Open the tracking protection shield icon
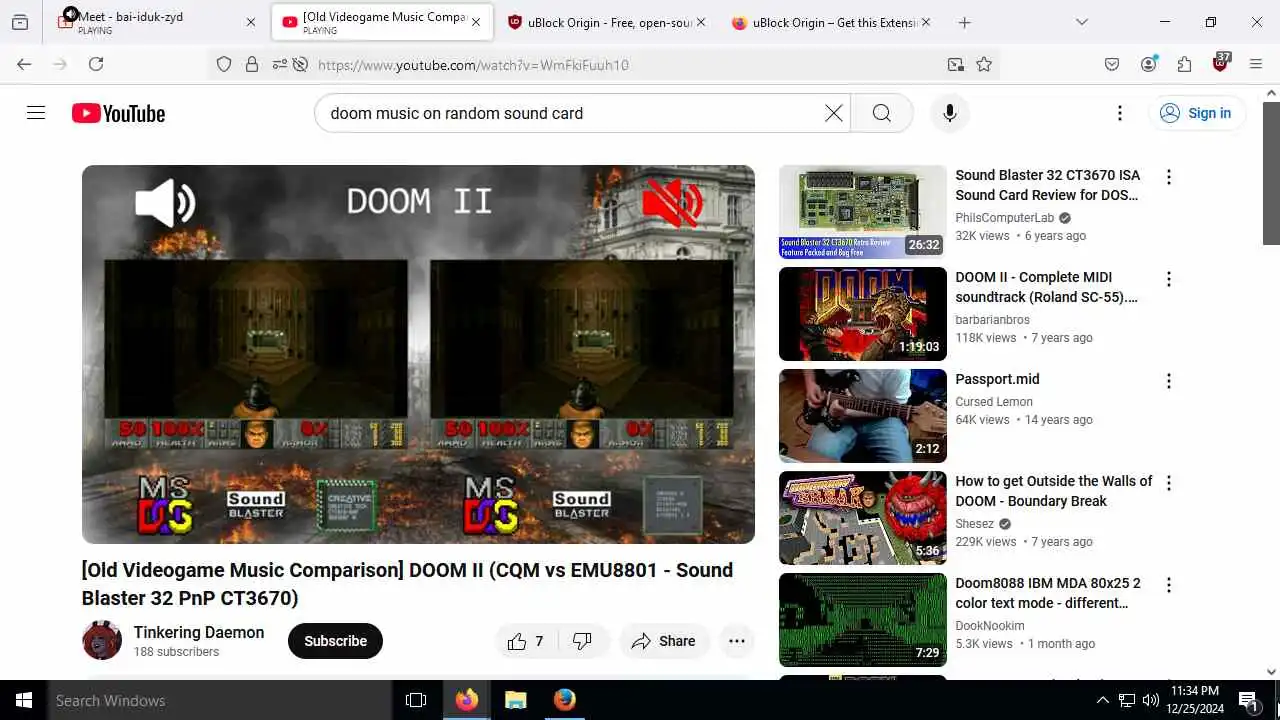1280x720 pixels. coord(224,64)
